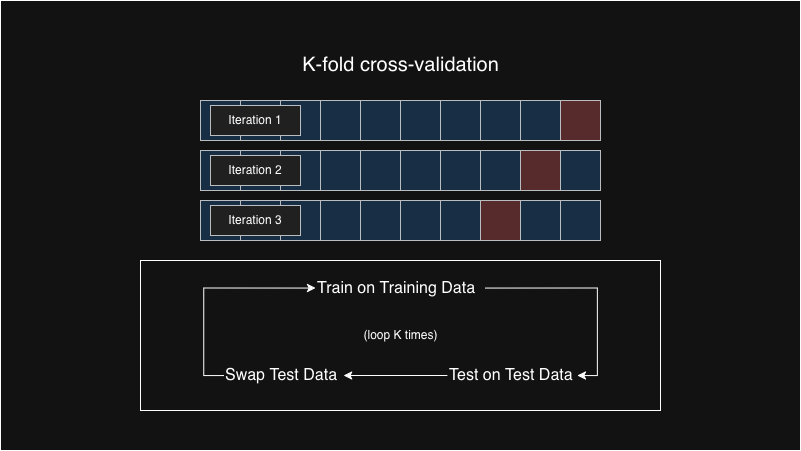801x451 pixels.
Task: Click blue fold right of Iteration 3 label
Action: (341, 221)
